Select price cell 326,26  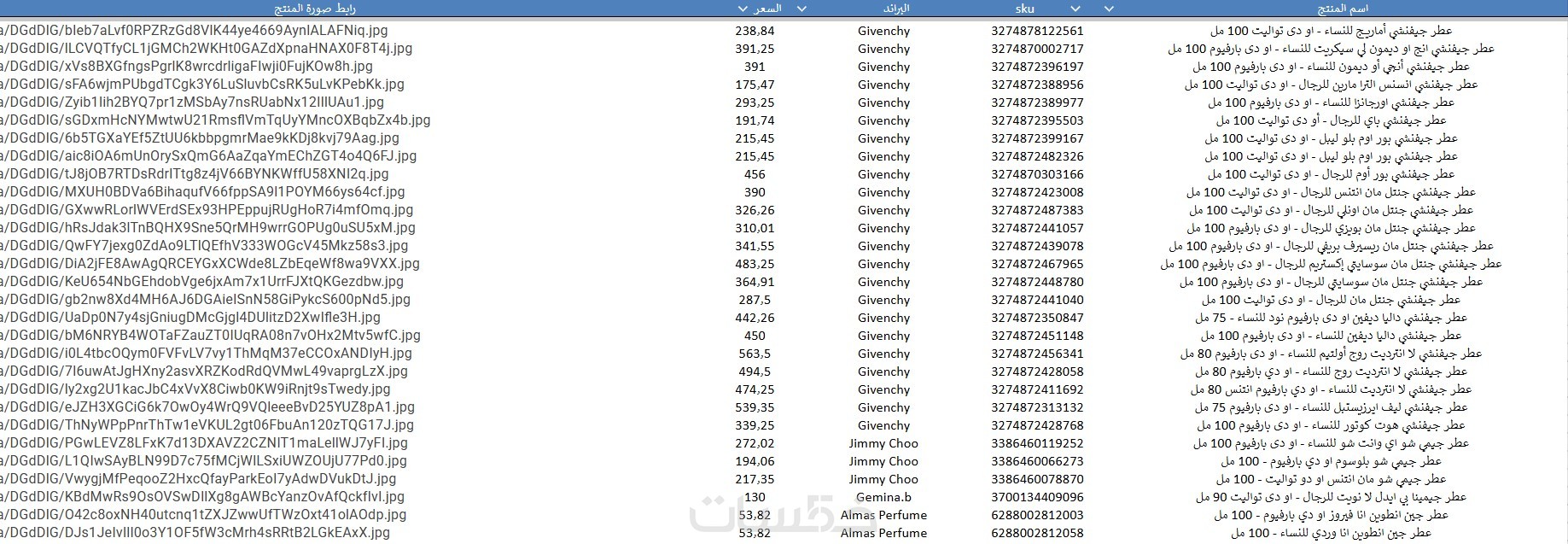(x=755, y=210)
